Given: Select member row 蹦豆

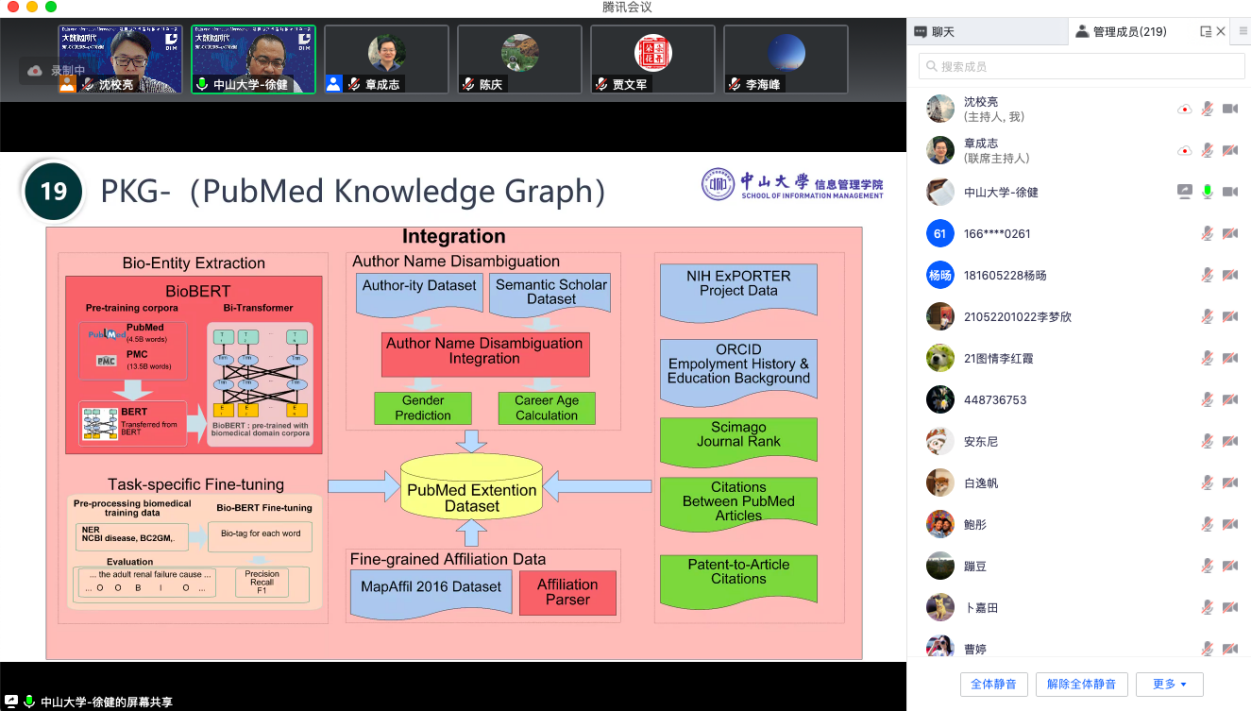Looking at the screenshot, I should (x=1078, y=566).
